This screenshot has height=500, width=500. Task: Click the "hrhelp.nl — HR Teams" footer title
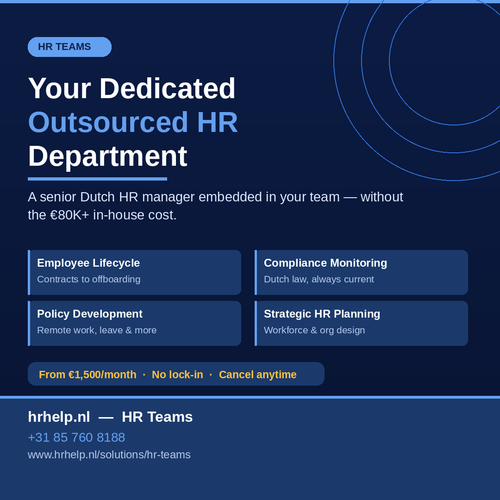pos(110,417)
